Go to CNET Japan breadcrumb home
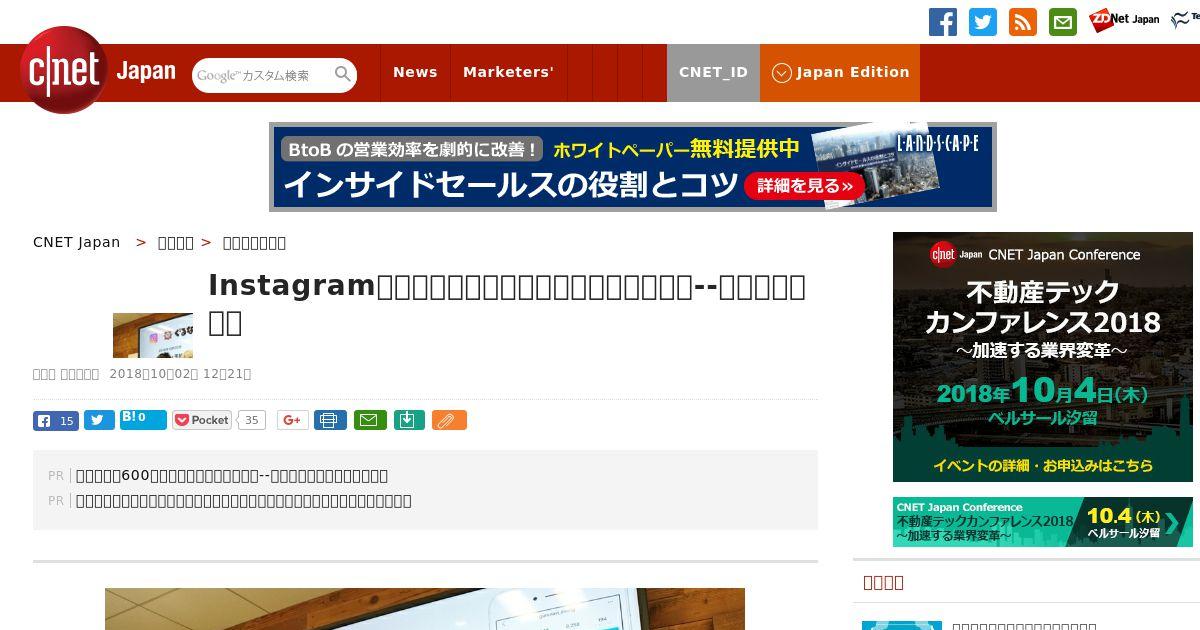The image size is (1200, 630). pos(76,242)
